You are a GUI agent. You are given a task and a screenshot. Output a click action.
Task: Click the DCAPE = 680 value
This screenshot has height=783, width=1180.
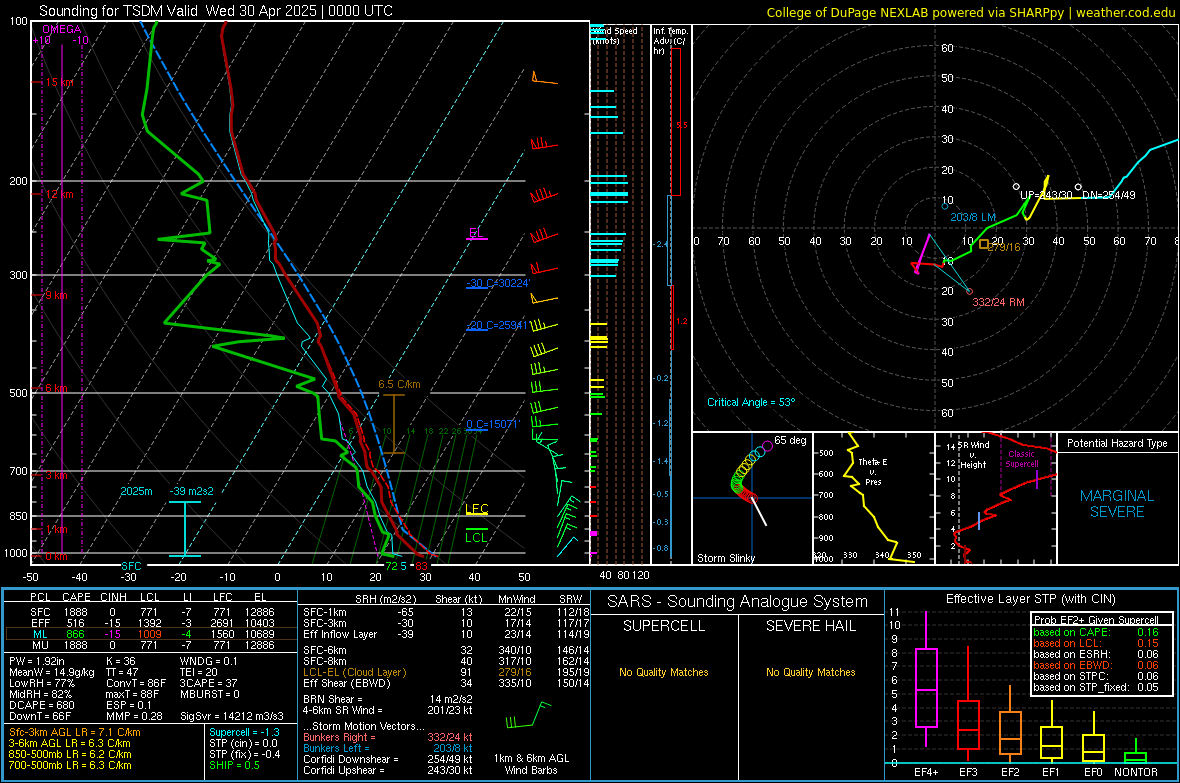point(41,705)
